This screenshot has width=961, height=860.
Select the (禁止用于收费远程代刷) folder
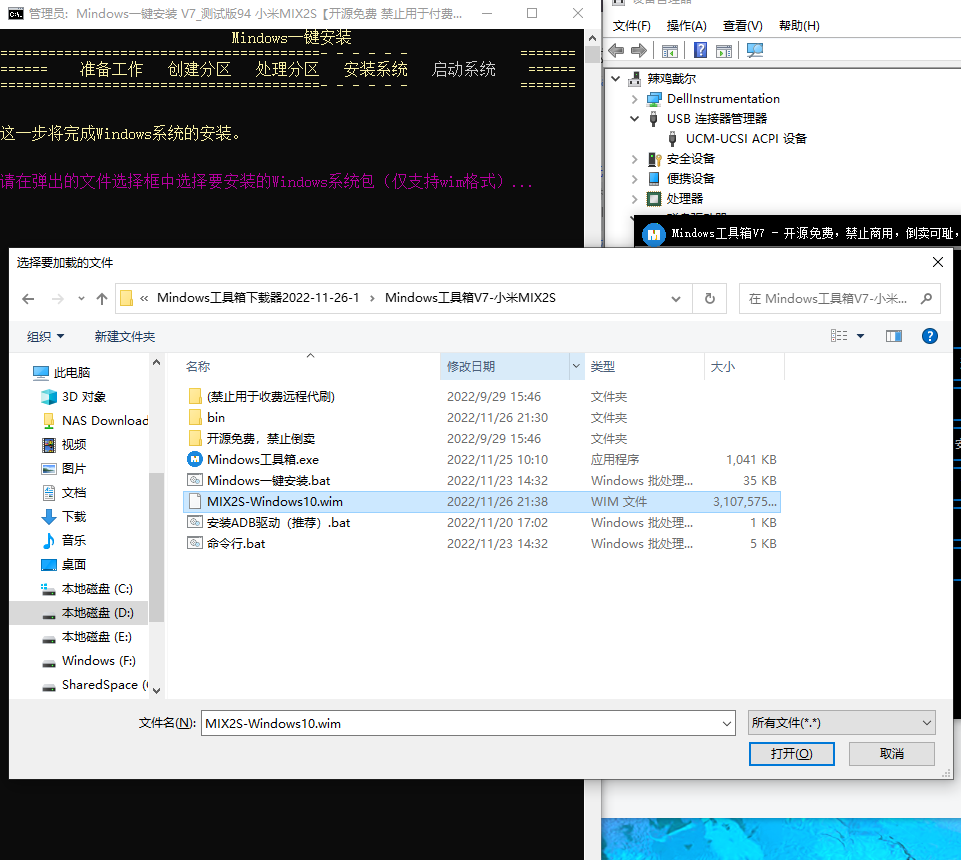270,397
